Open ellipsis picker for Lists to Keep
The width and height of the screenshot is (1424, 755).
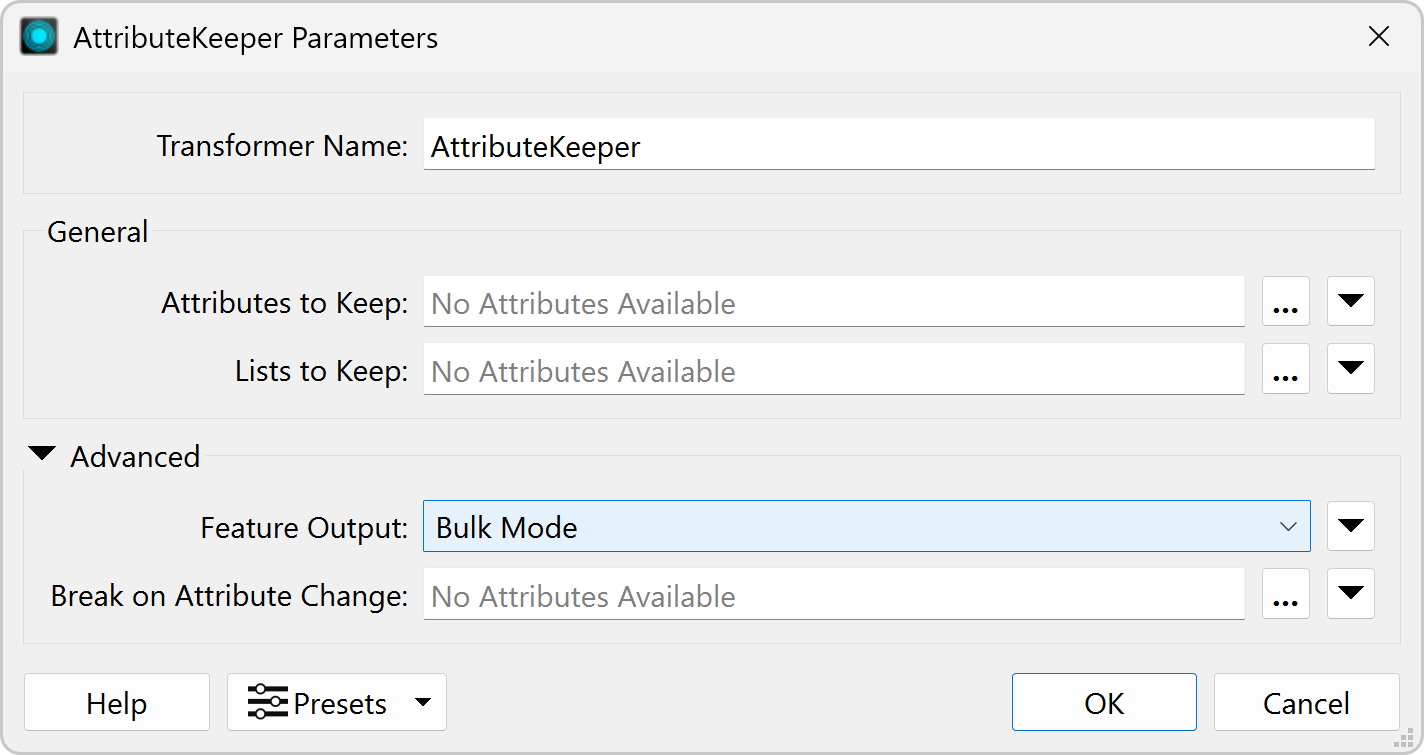coord(1285,369)
